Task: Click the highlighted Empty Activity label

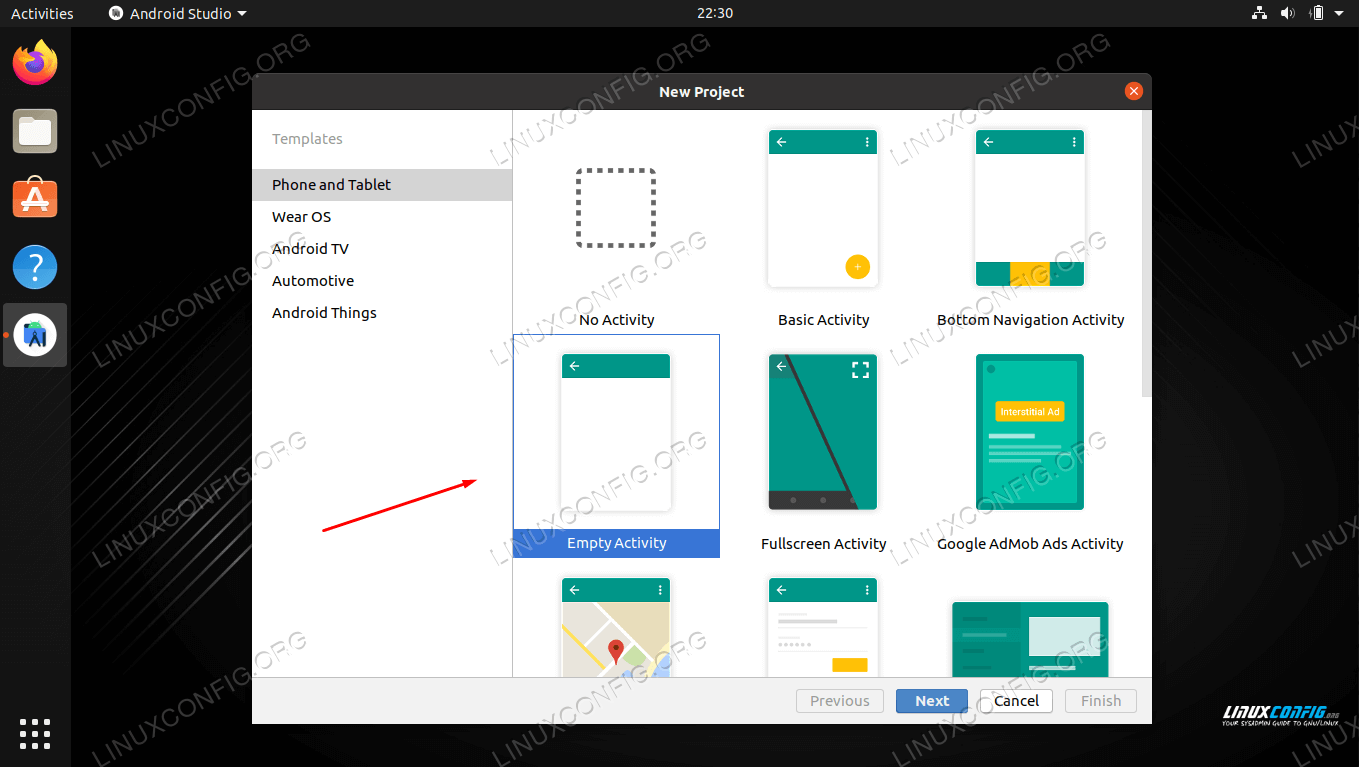Action: 616,543
